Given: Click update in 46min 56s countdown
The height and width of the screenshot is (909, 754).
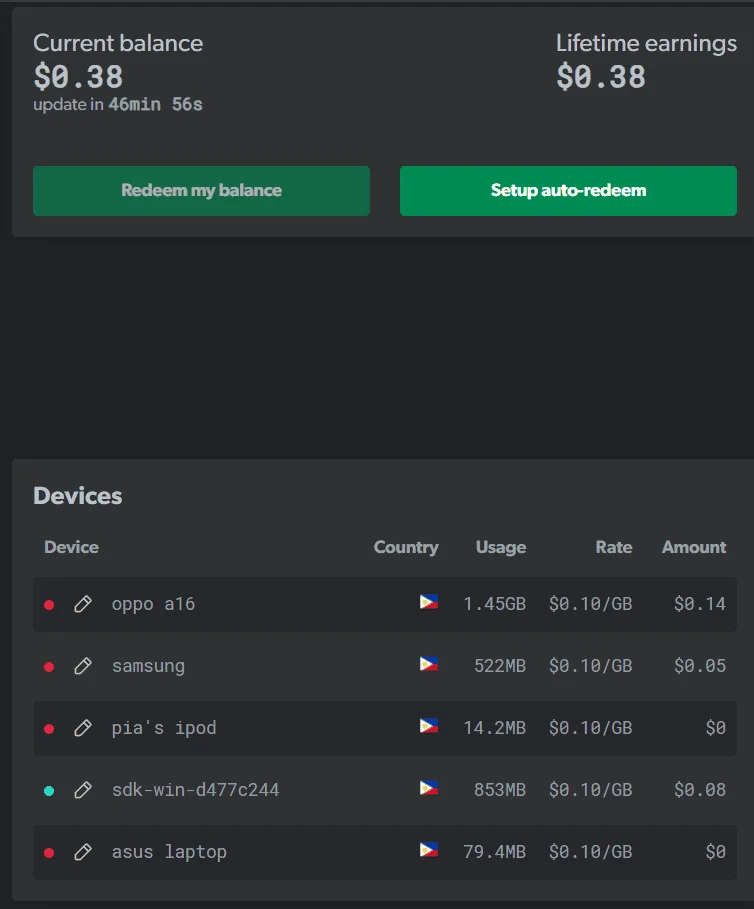Looking at the screenshot, I should tap(118, 105).
